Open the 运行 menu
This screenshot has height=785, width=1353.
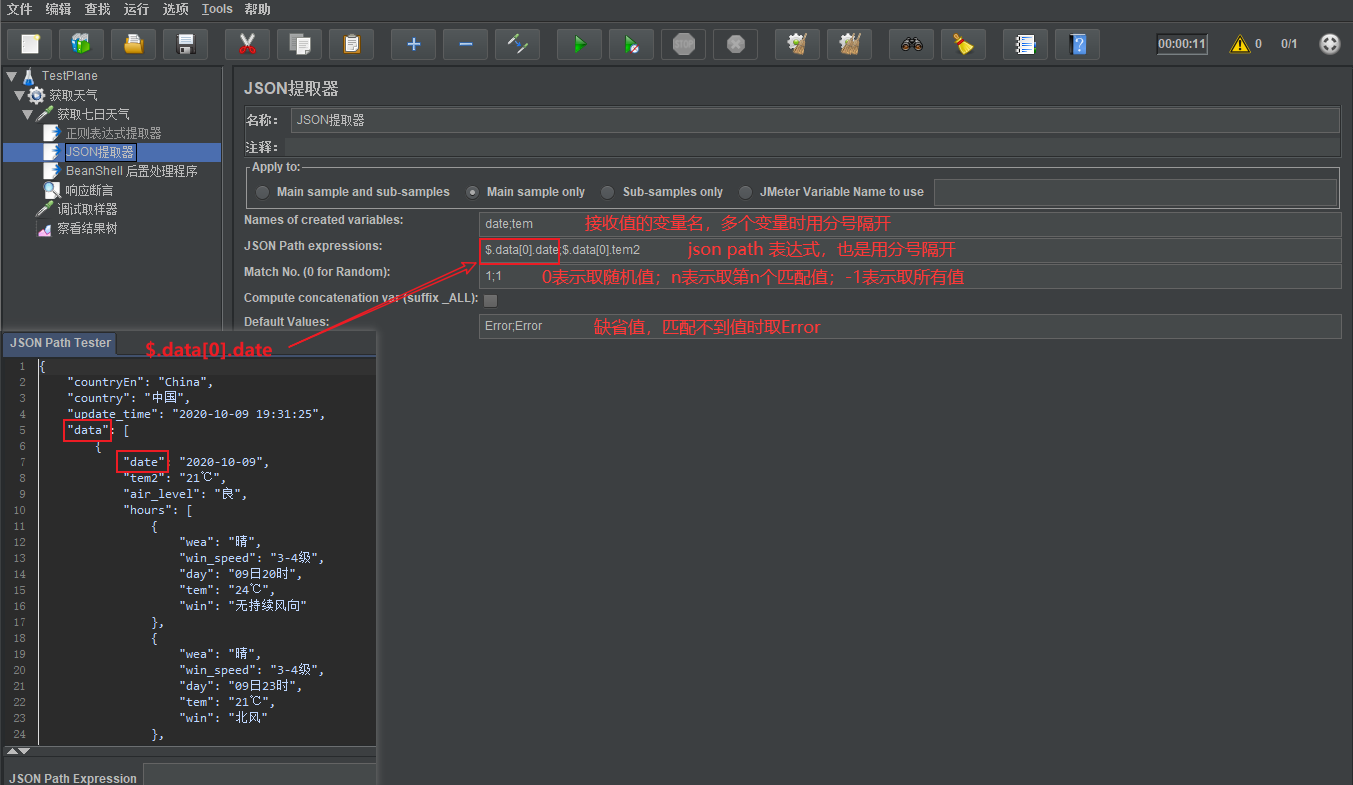136,9
